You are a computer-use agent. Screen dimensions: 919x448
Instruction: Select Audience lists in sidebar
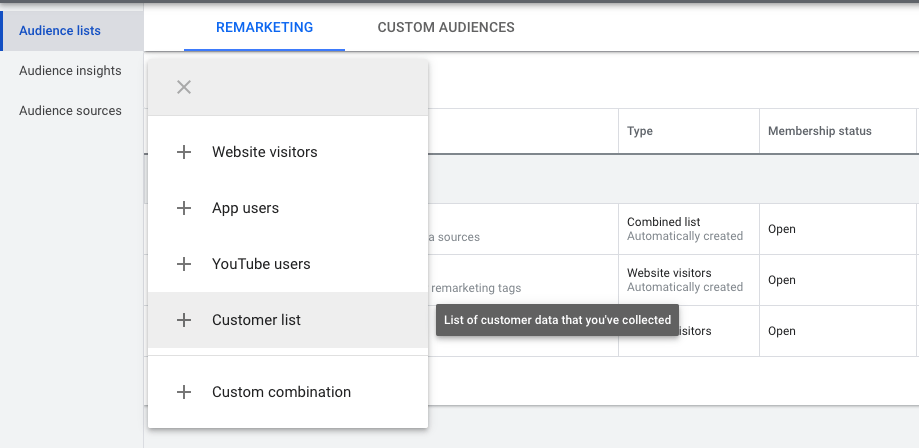[60, 31]
